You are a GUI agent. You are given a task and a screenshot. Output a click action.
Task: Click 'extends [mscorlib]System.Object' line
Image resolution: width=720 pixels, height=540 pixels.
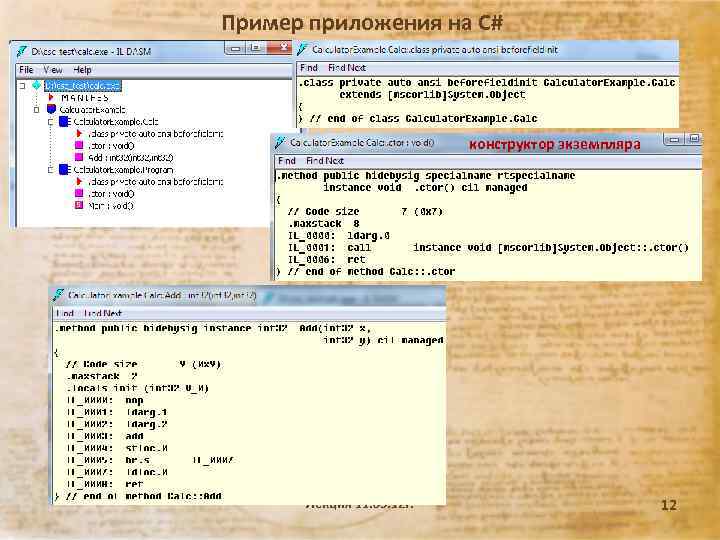432,95
